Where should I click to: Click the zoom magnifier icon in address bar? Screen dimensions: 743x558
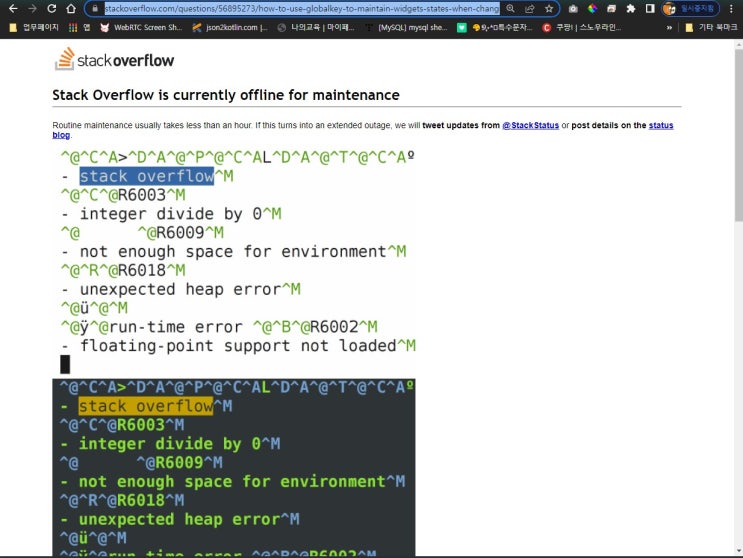pyautogui.click(x=510, y=8)
